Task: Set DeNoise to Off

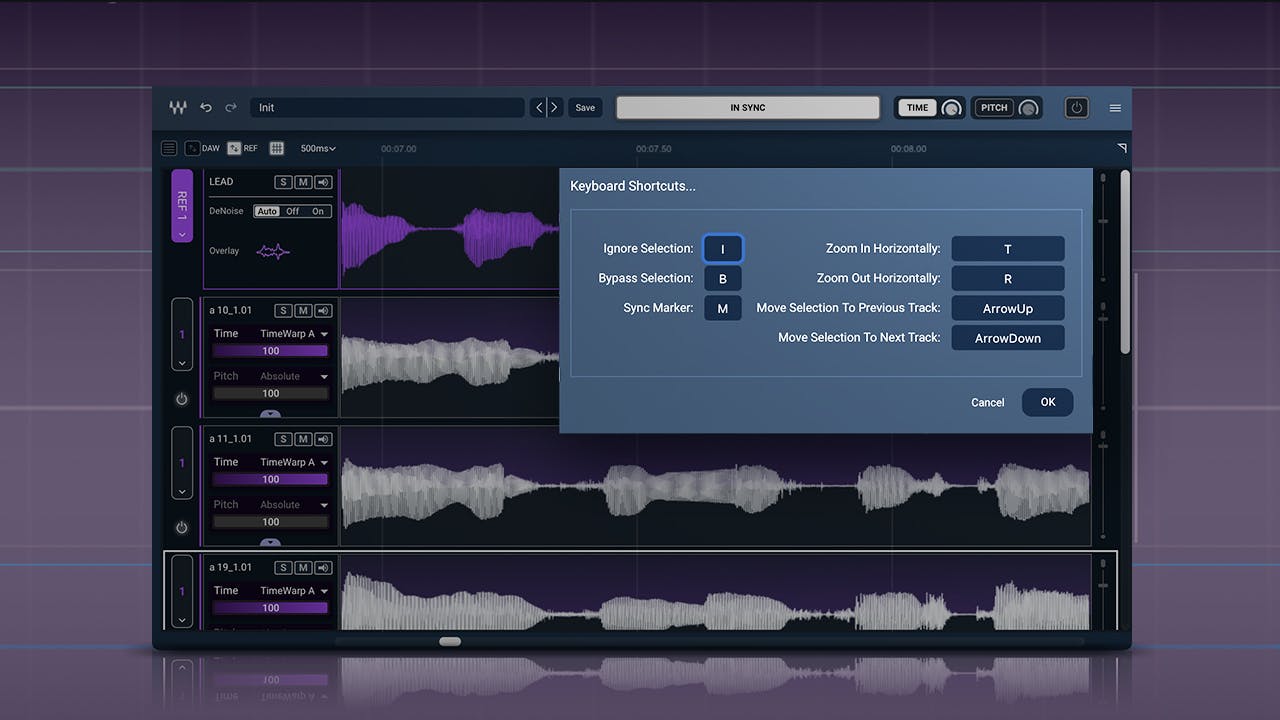Action: [x=293, y=211]
